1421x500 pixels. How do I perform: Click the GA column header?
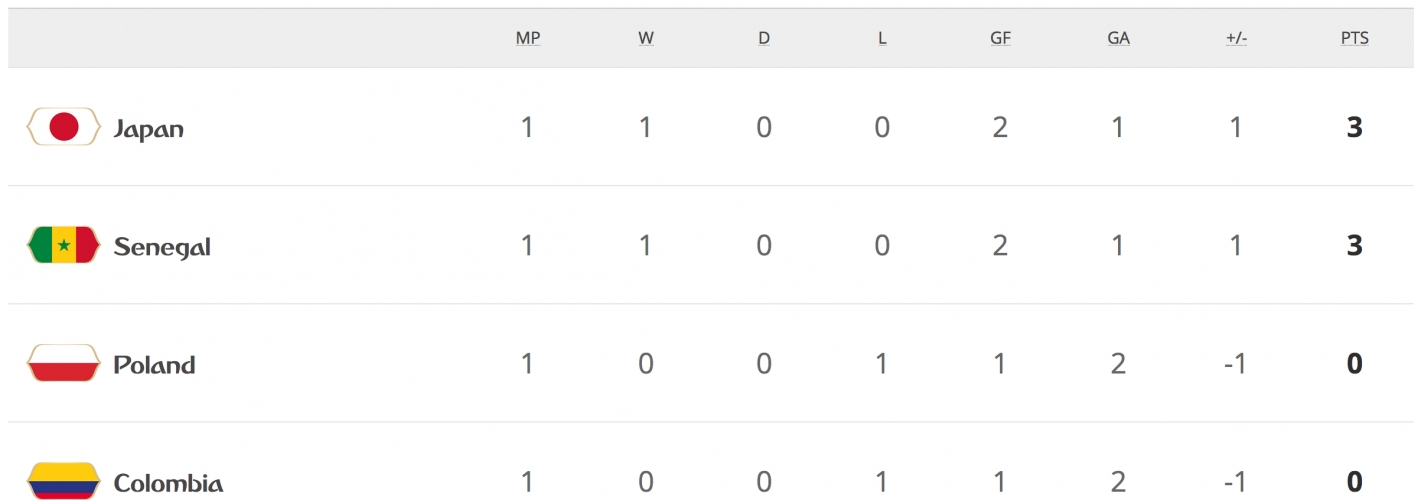[1118, 38]
